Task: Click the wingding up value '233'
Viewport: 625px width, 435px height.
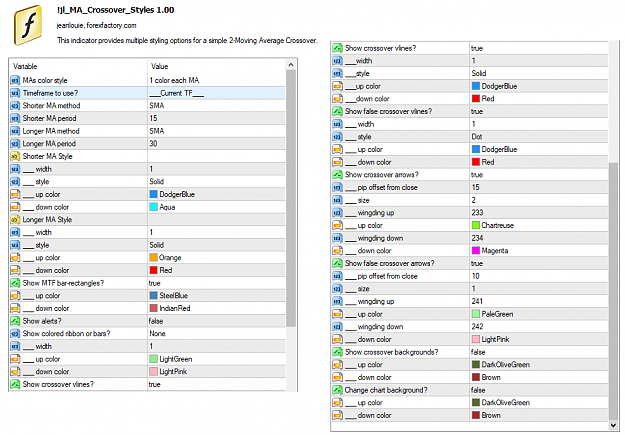Action: pos(478,213)
